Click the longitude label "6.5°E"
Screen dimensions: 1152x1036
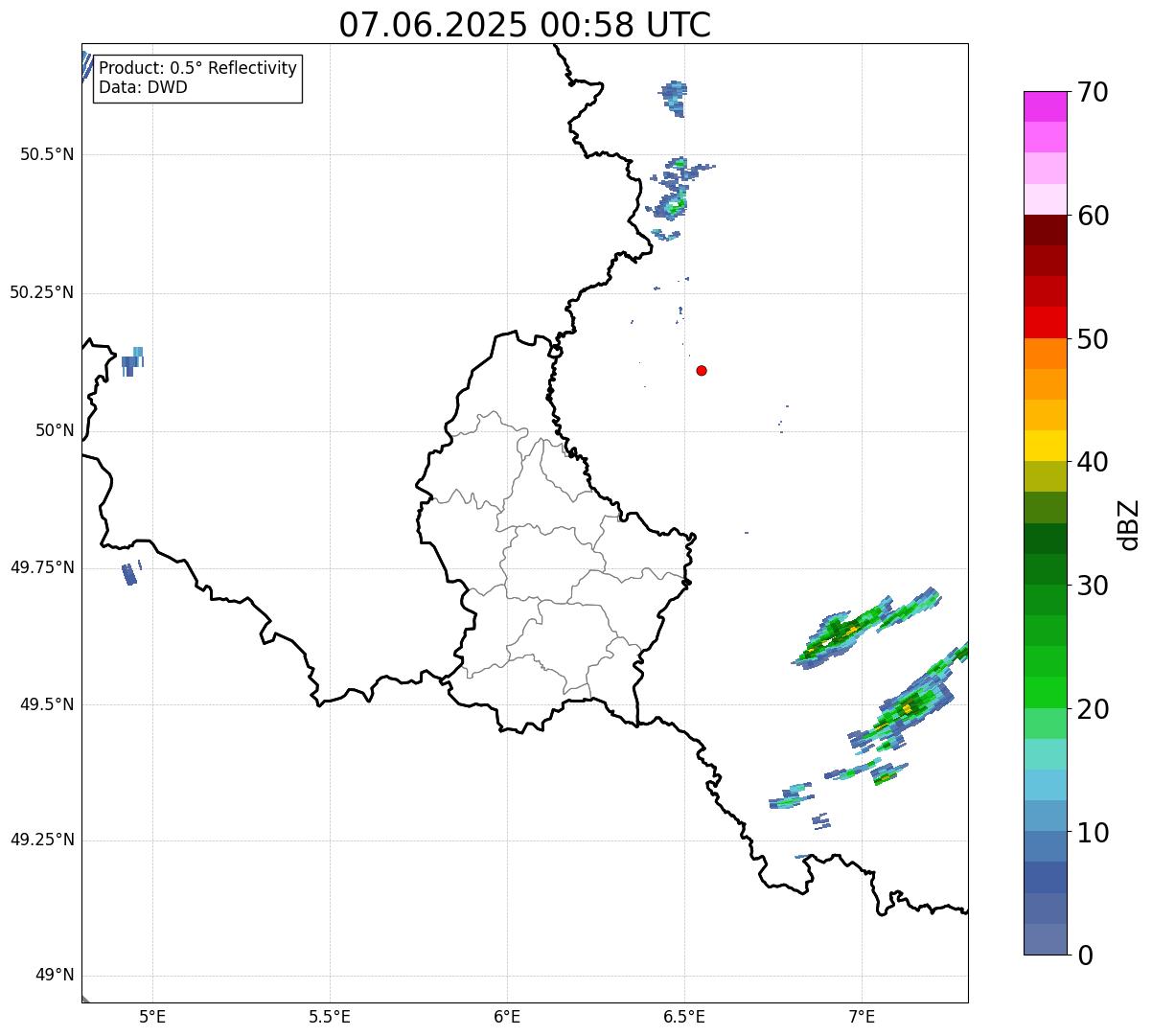[x=684, y=1018]
